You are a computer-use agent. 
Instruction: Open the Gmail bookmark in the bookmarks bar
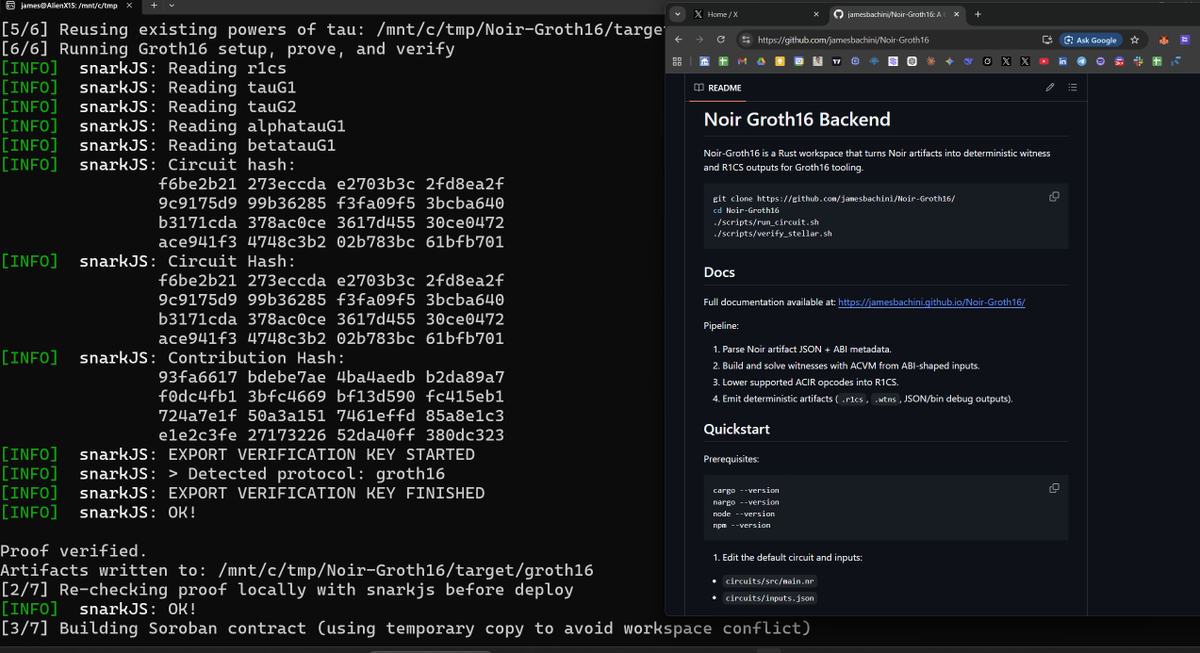pyautogui.click(x=742, y=61)
